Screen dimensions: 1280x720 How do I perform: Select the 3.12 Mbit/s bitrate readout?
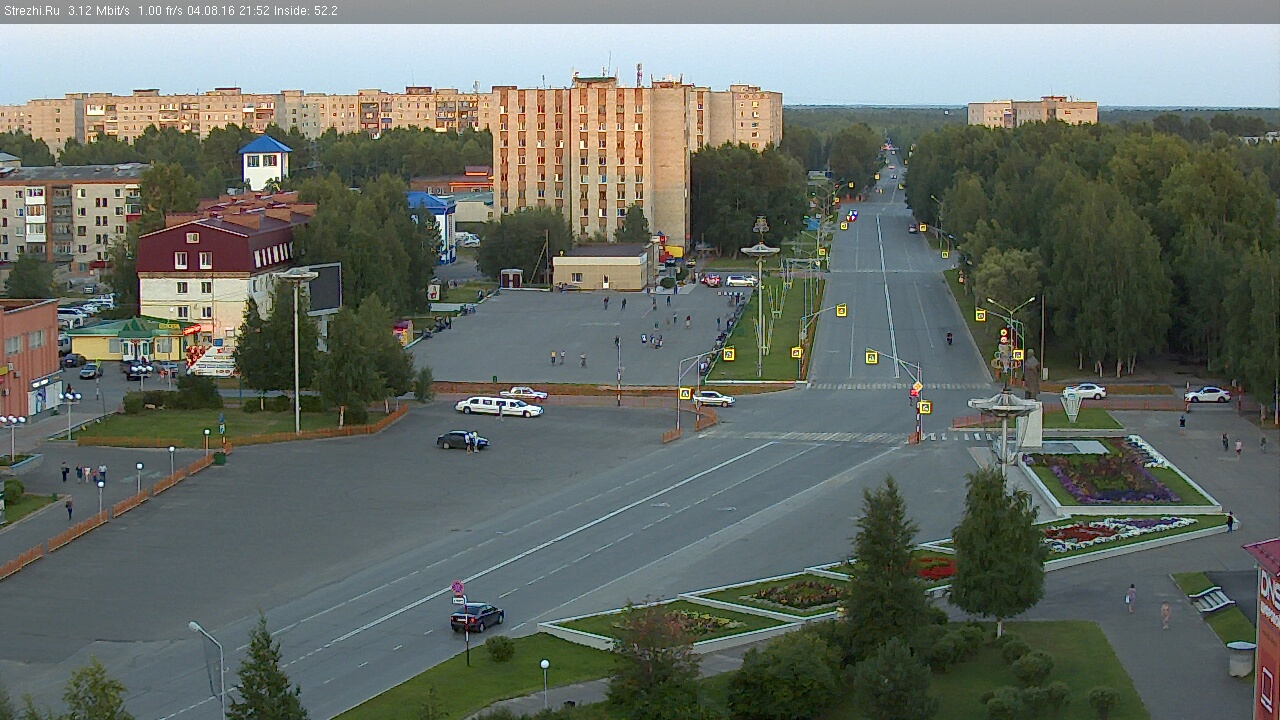[x=99, y=11]
